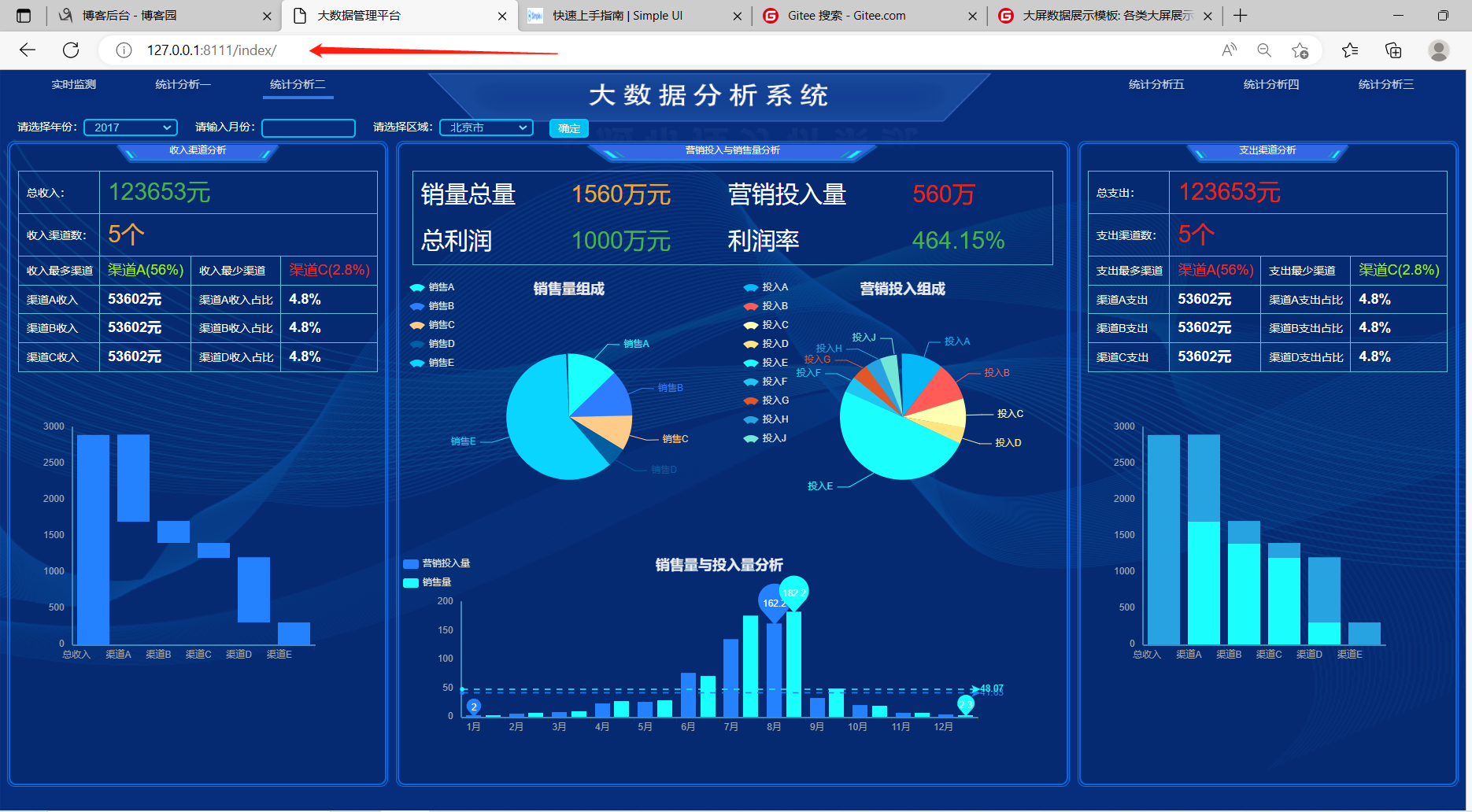The image size is (1472, 812).
Task: Toggle the 销售D legend item
Action: (432, 344)
